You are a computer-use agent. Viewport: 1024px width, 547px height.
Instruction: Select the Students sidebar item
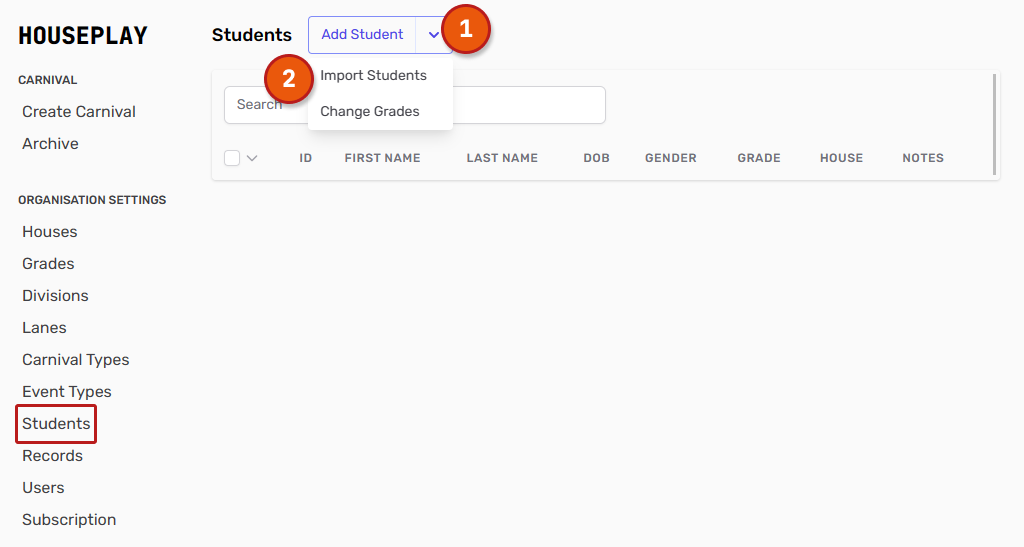pos(56,424)
